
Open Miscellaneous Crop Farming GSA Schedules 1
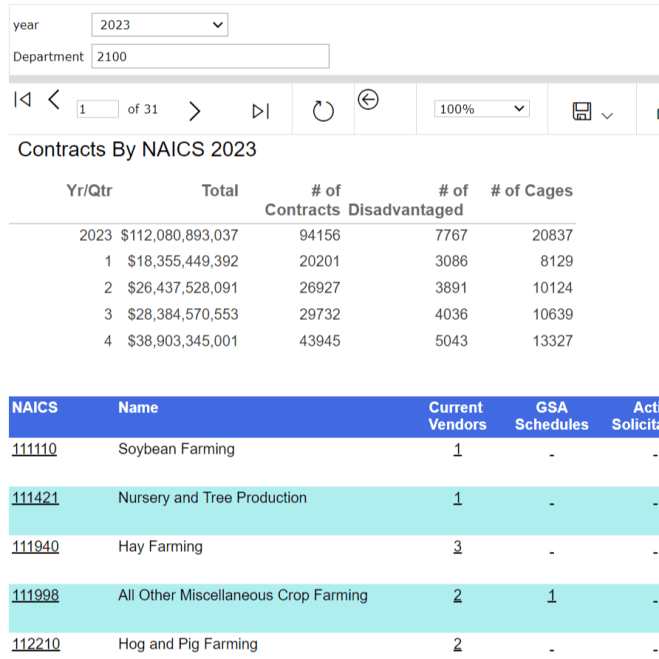click(x=552, y=596)
